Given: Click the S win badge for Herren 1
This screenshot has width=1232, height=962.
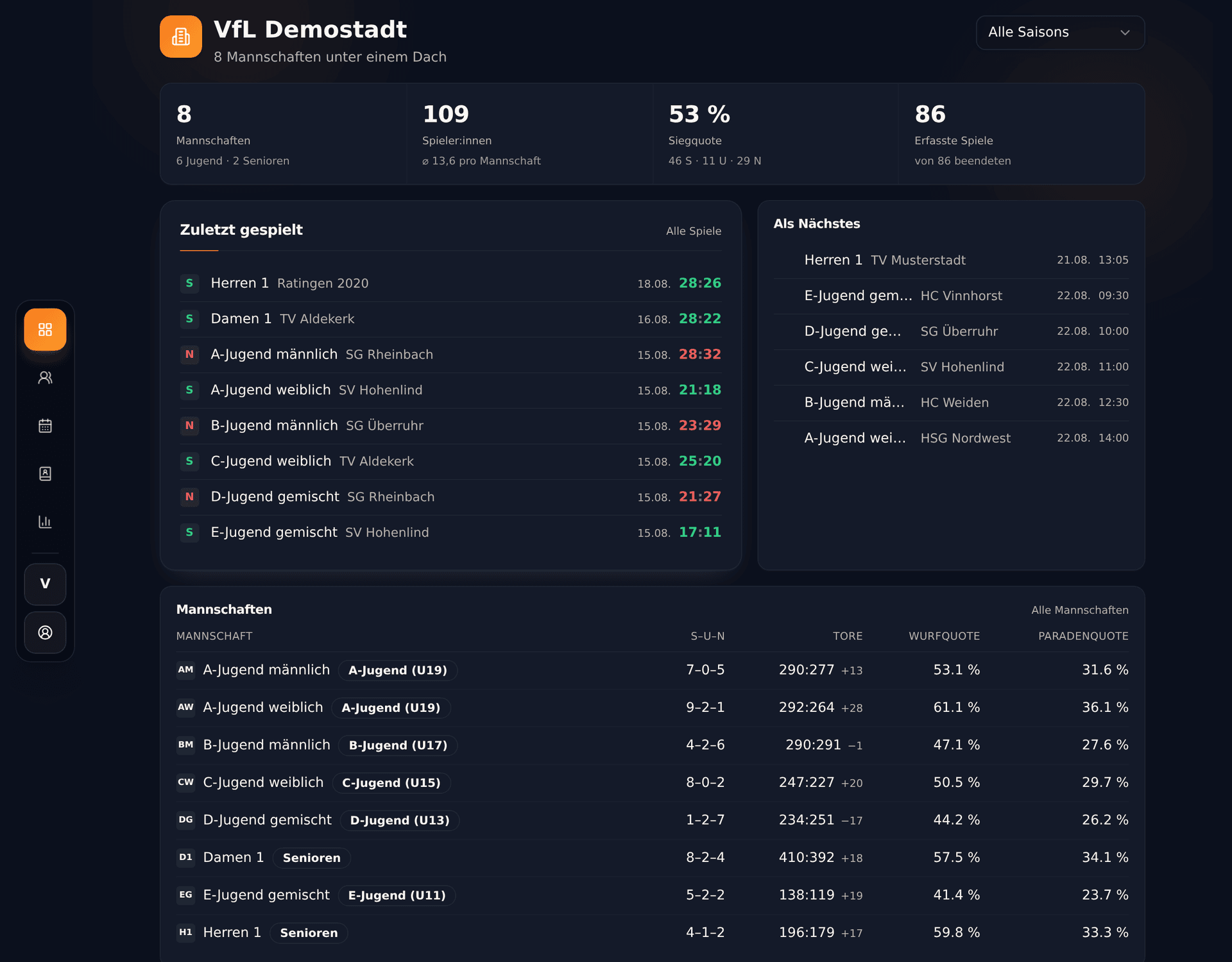Looking at the screenshot, I should click(189, 283).
